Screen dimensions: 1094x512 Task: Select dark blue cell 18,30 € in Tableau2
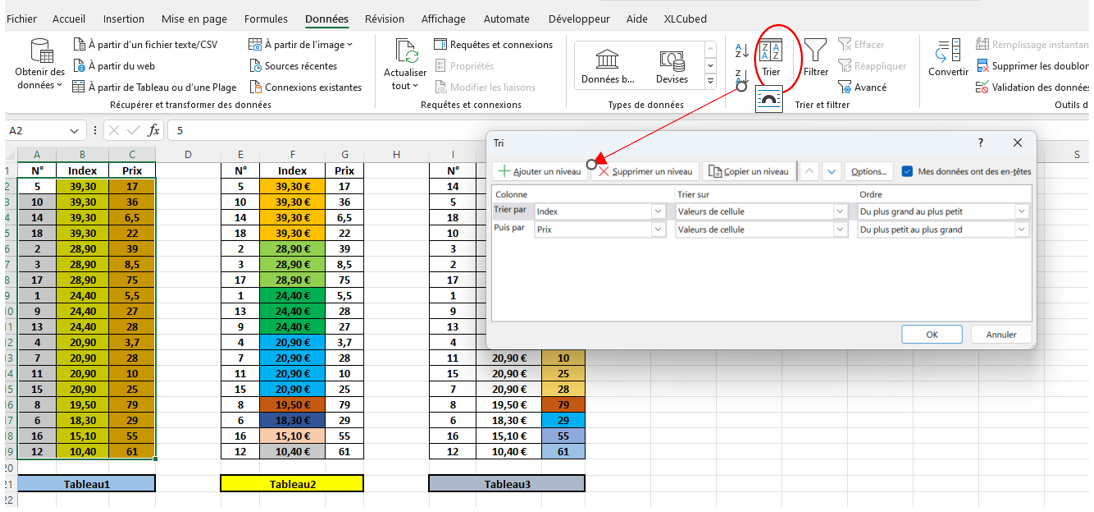[x=292, y=420]
